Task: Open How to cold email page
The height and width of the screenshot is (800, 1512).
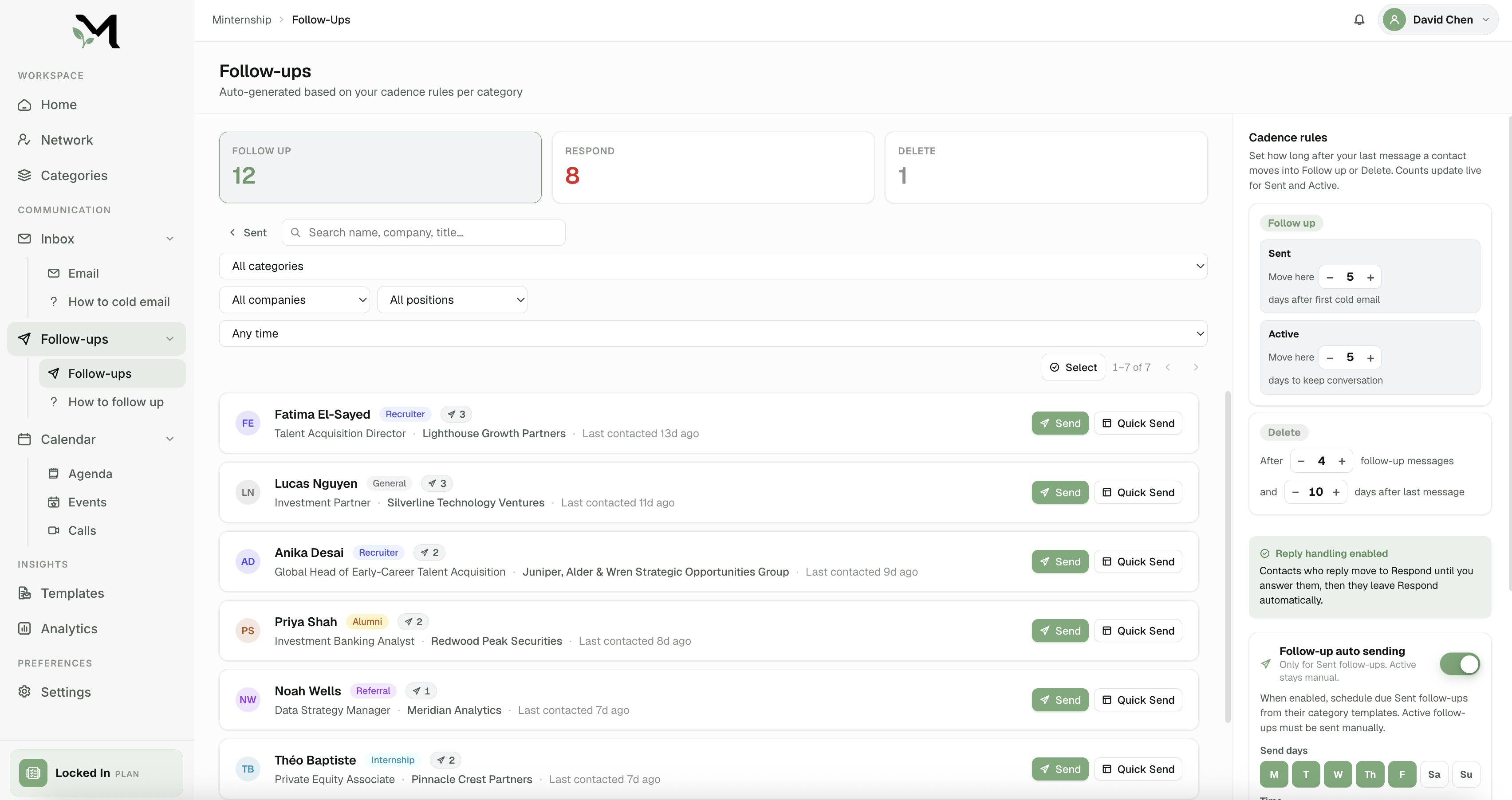Action: (x=119, y=302)
